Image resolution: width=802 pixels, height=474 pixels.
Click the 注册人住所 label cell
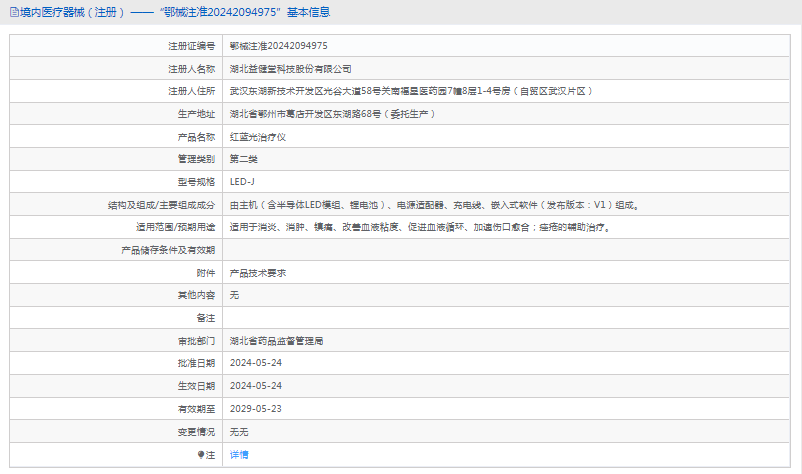click(x=116, y=91)
